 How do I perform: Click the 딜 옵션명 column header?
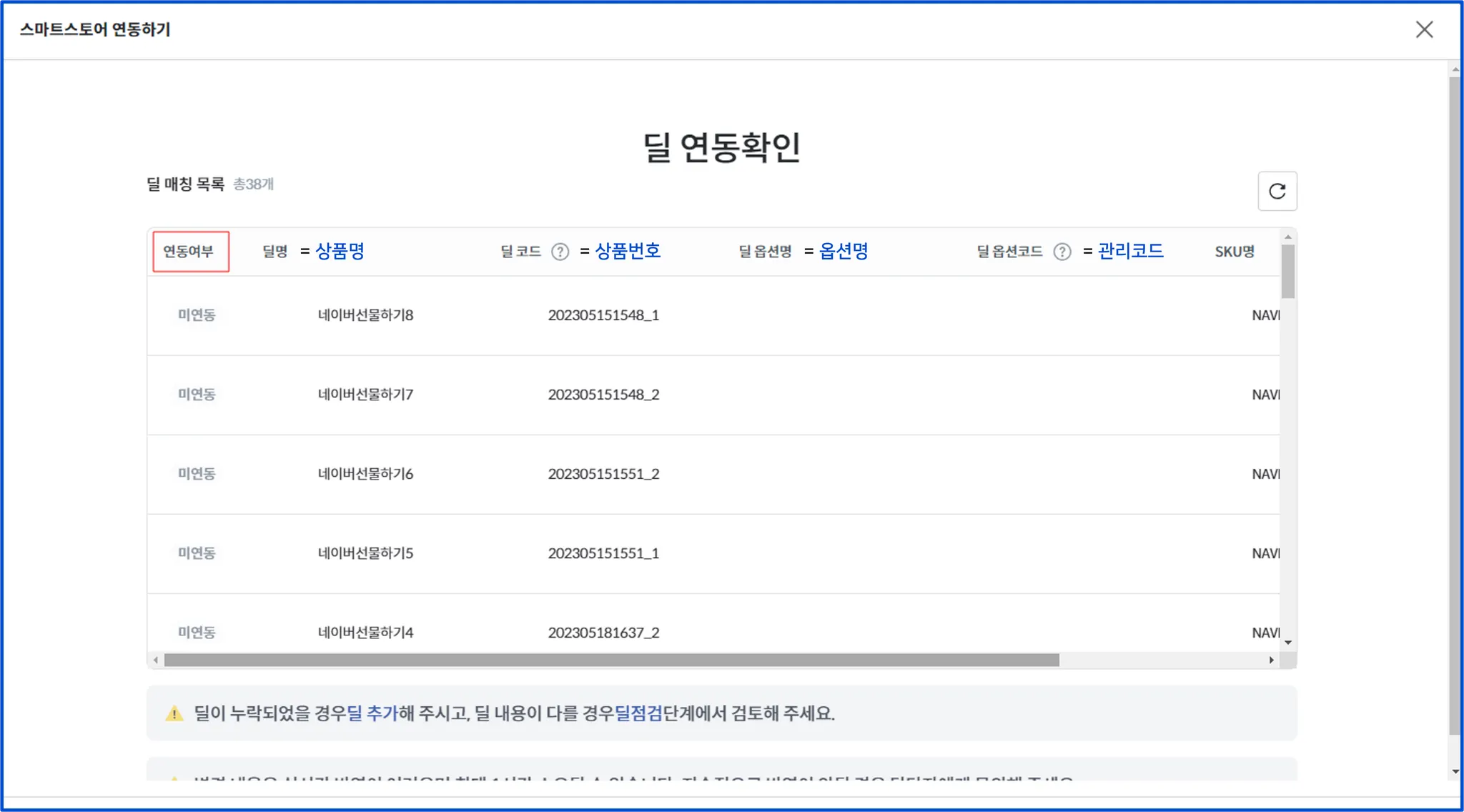point(765,252)
